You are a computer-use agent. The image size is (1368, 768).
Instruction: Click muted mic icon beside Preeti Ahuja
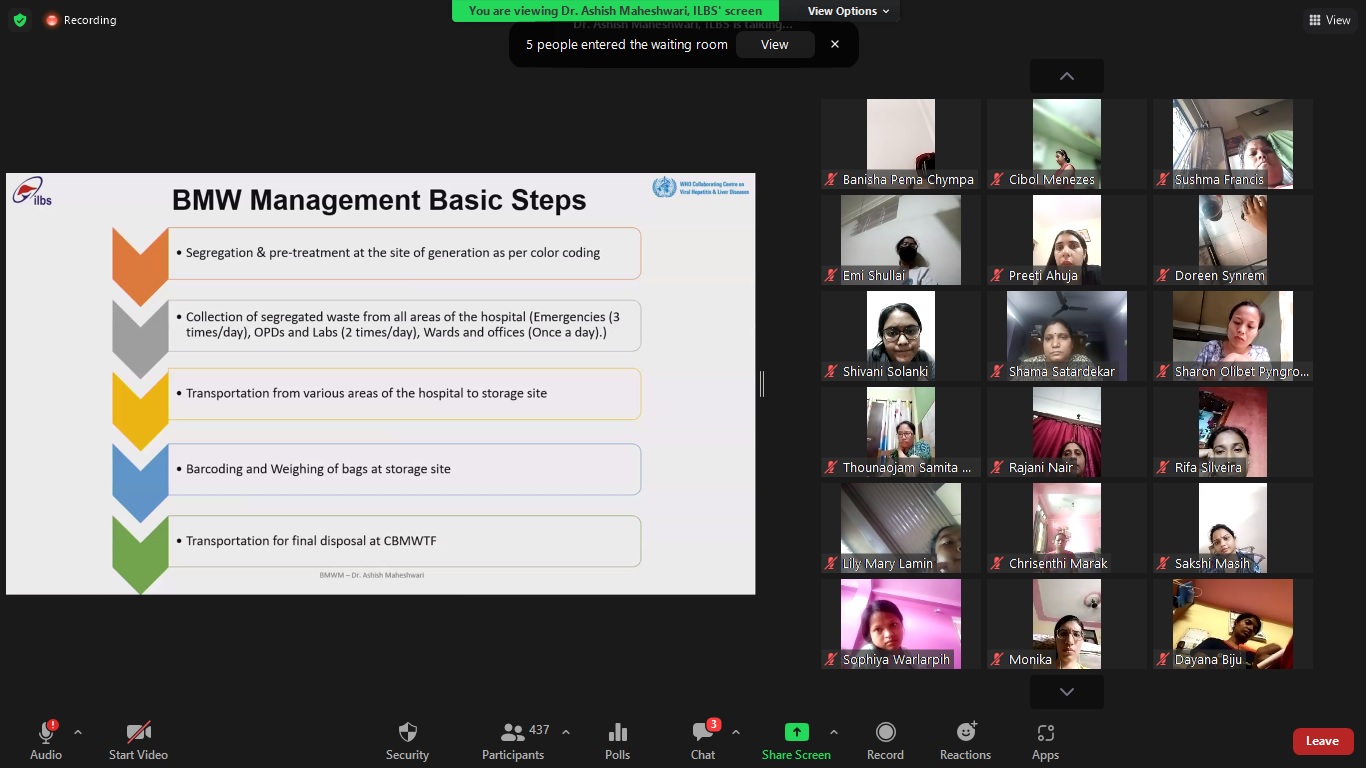click(x=997, y=276)
